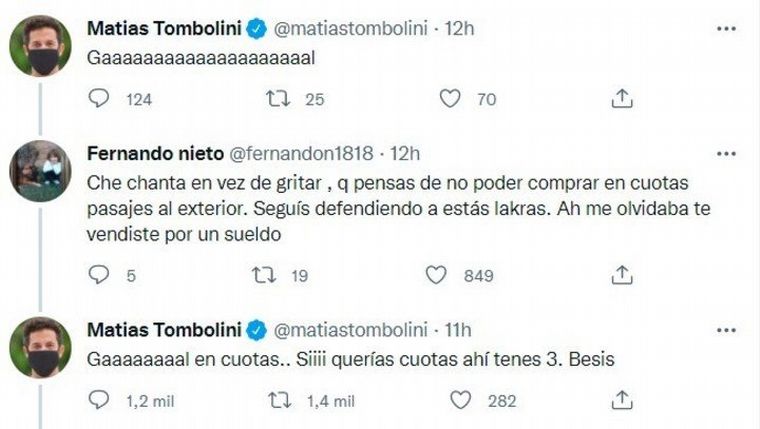Like the 'Gaaaal en cuotas' tweet
Image resolution: width=760 pixels, height=429 pixels.
tap(460, 400)
